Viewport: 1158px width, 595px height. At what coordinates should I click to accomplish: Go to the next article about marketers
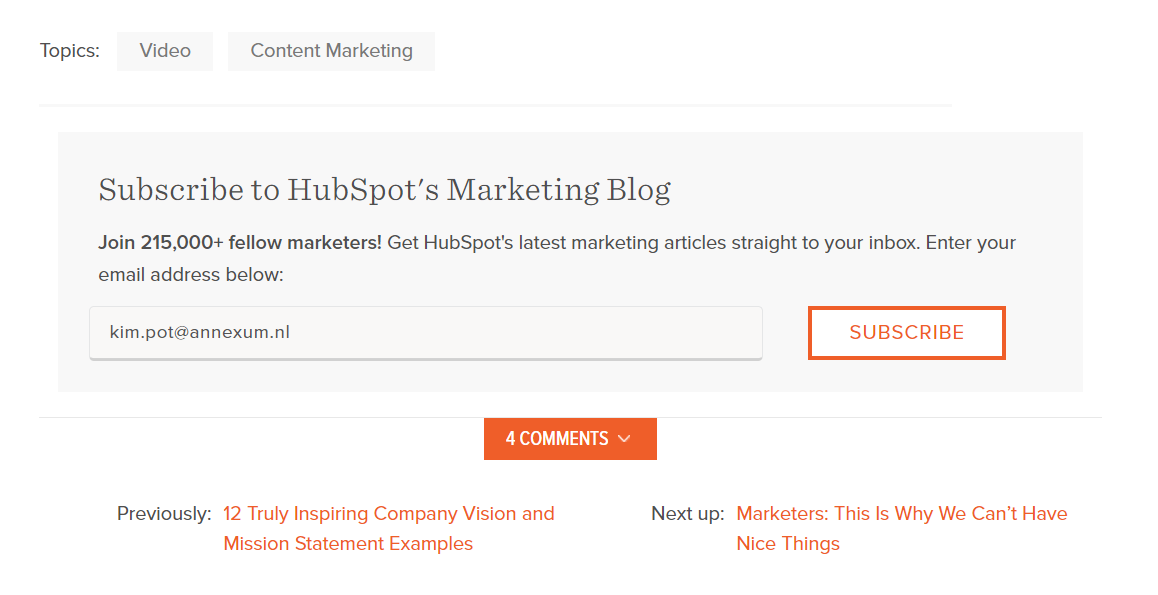point(901,514)
